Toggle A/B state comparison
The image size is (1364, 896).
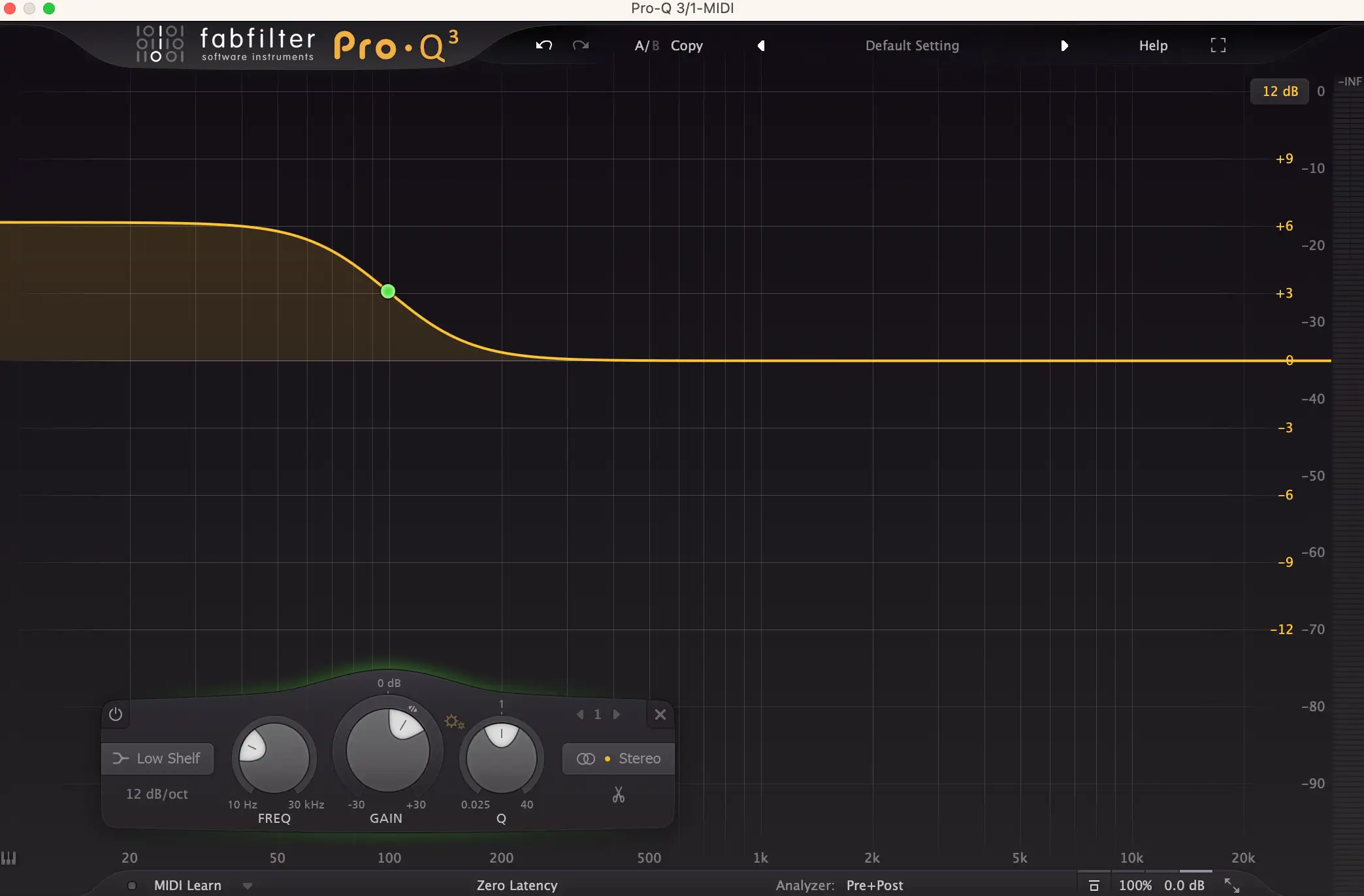[646, 46]
